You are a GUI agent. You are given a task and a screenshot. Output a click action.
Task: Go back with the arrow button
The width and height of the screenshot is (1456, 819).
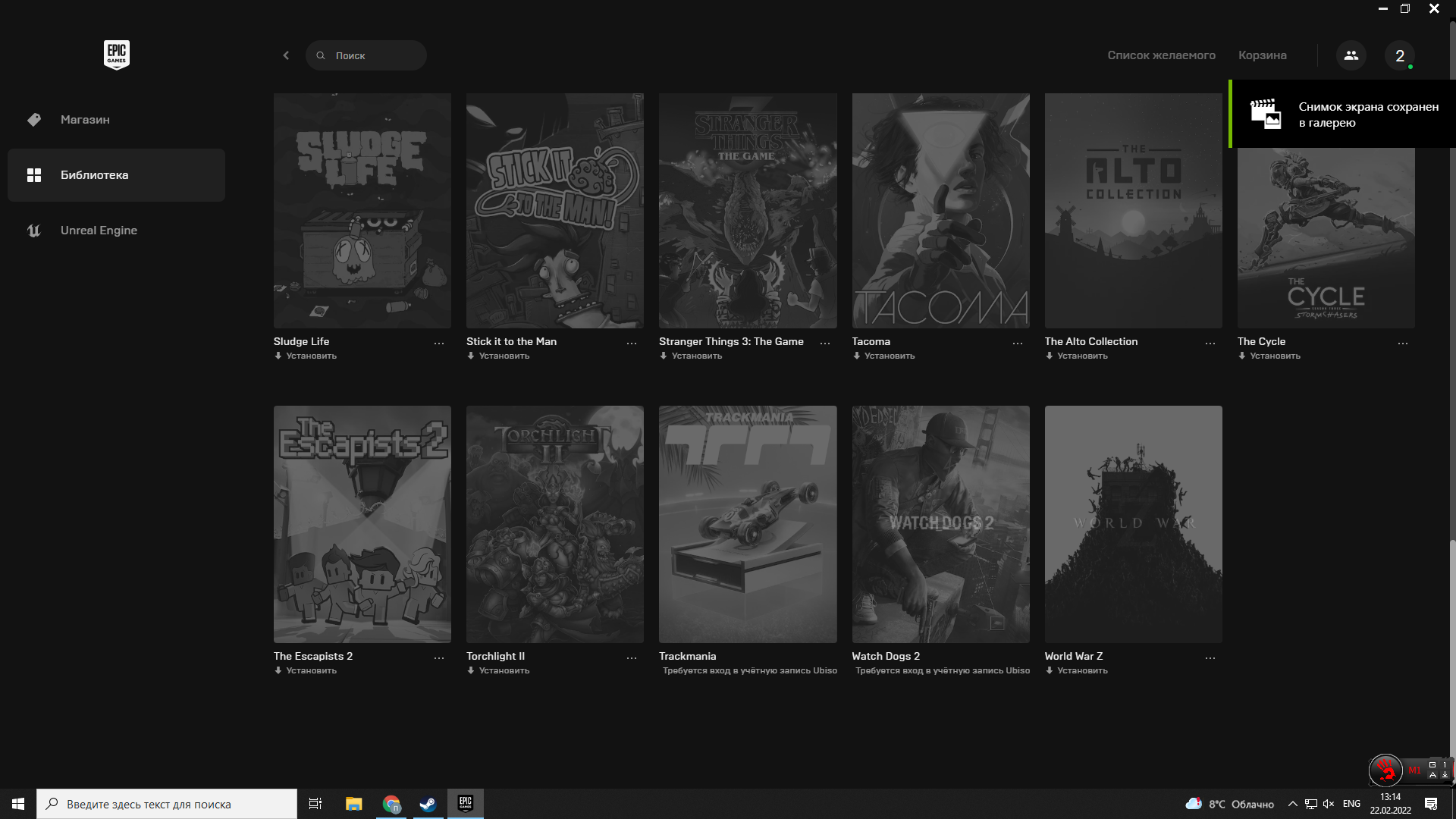click(x=286, y=55)
